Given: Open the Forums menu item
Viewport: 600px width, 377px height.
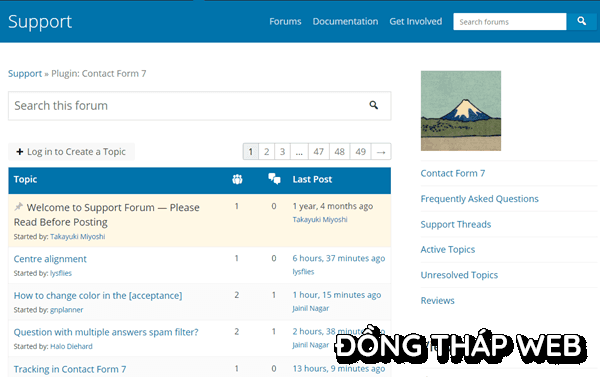Looking at the screenshot, I should (x=285, y=21).
